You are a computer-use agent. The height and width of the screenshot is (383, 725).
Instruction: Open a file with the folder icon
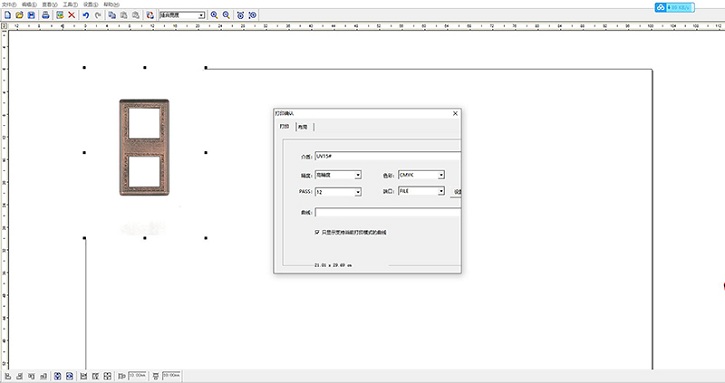(x=19, y=15)
